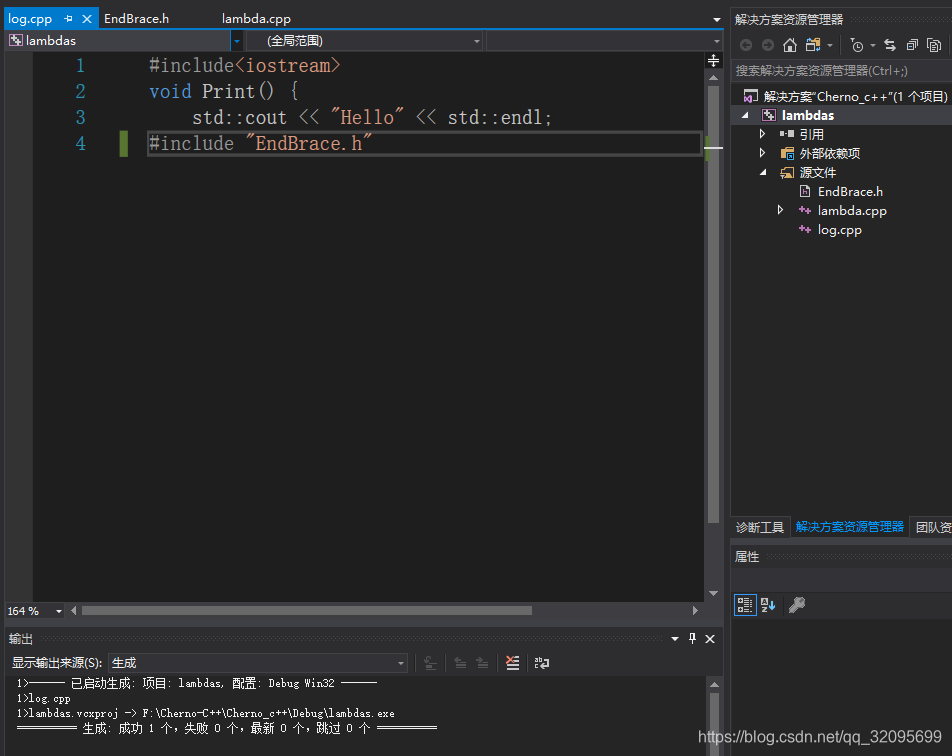Click the editor horizontal scrollbar thumb
Viewport: 952px width, 756px height.
307,611
